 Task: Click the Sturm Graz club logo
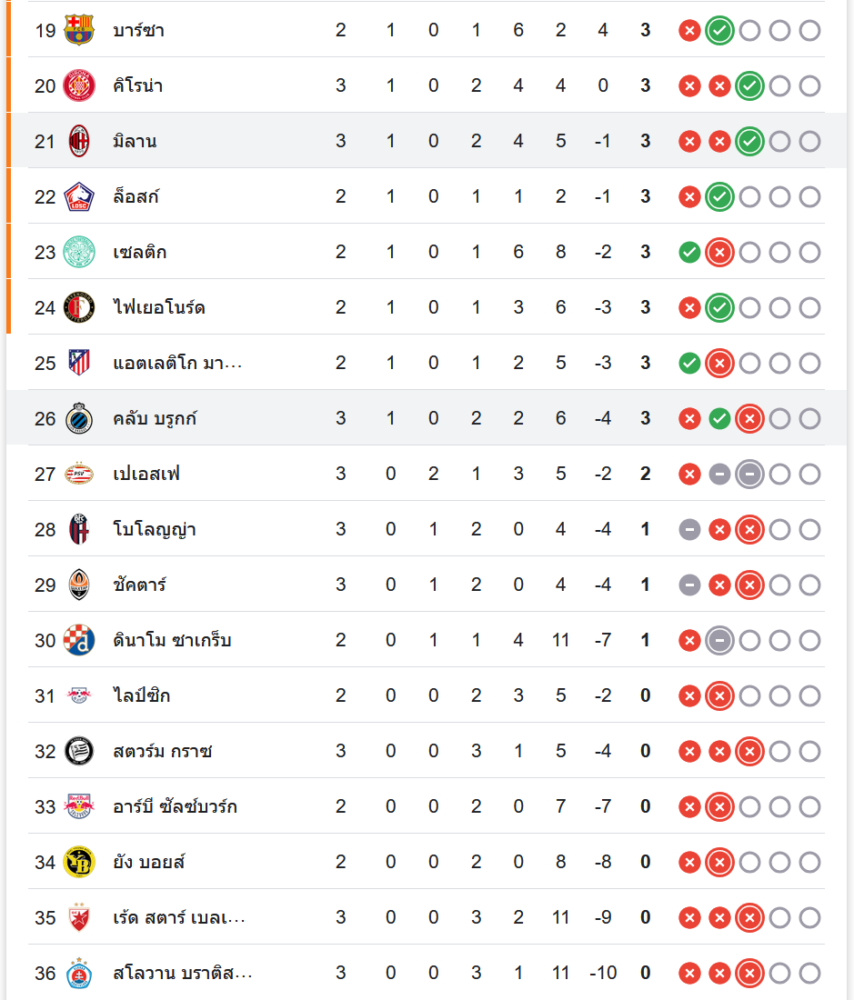78,751
